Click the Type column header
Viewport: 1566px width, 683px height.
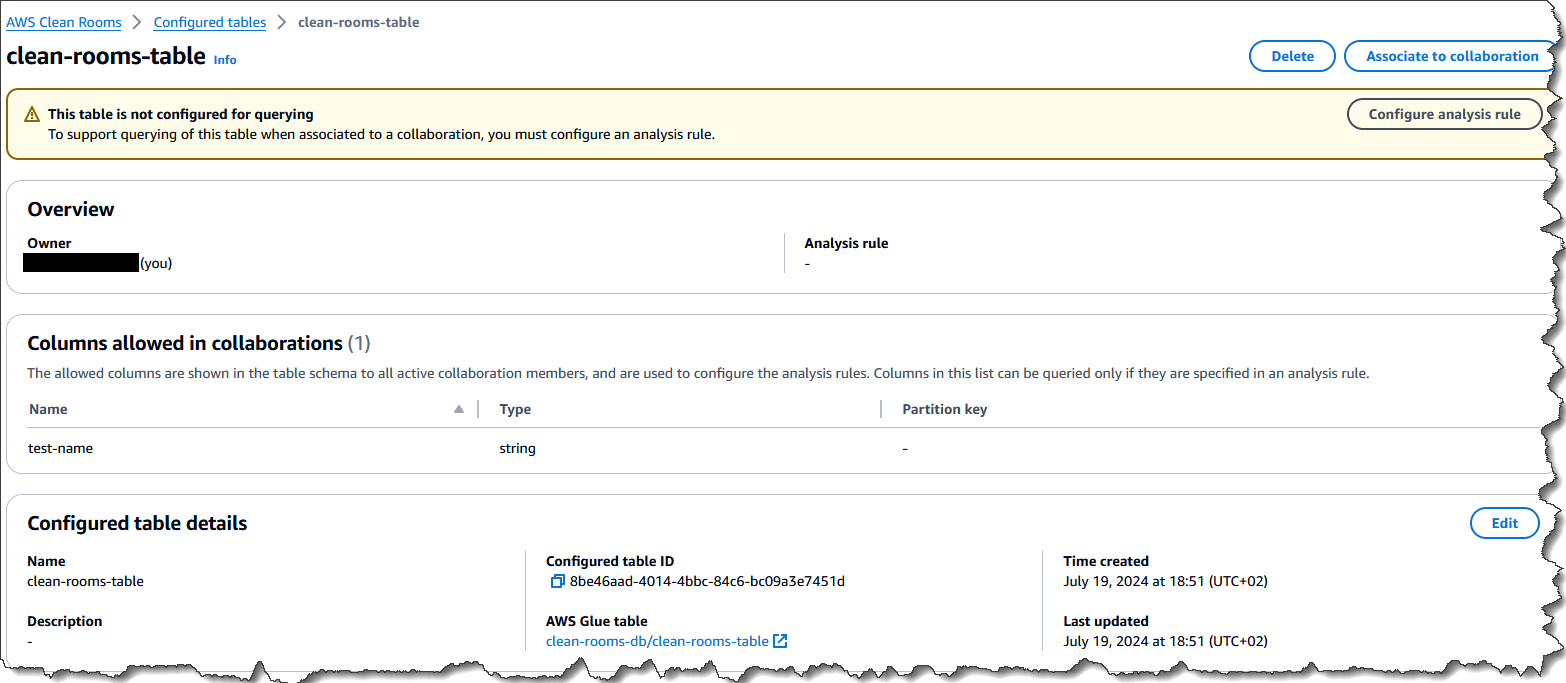coord(515,409)
